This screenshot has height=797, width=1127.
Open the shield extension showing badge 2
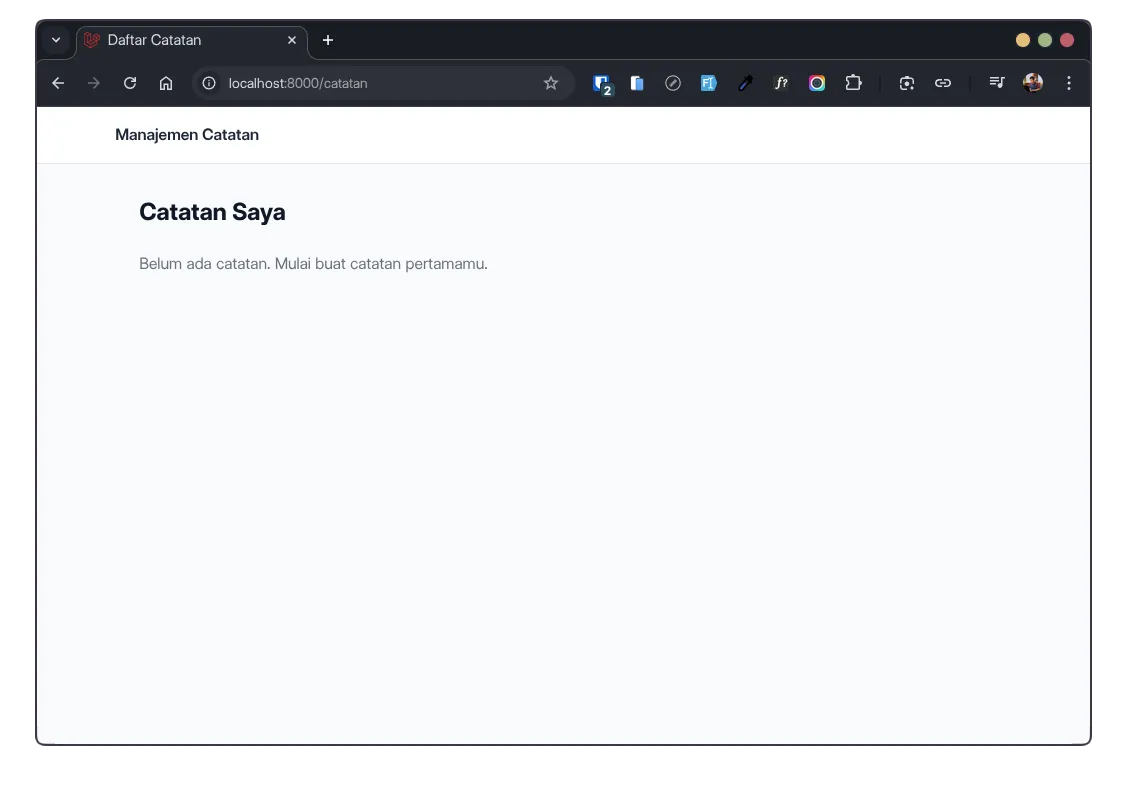[x=602, y=83]
